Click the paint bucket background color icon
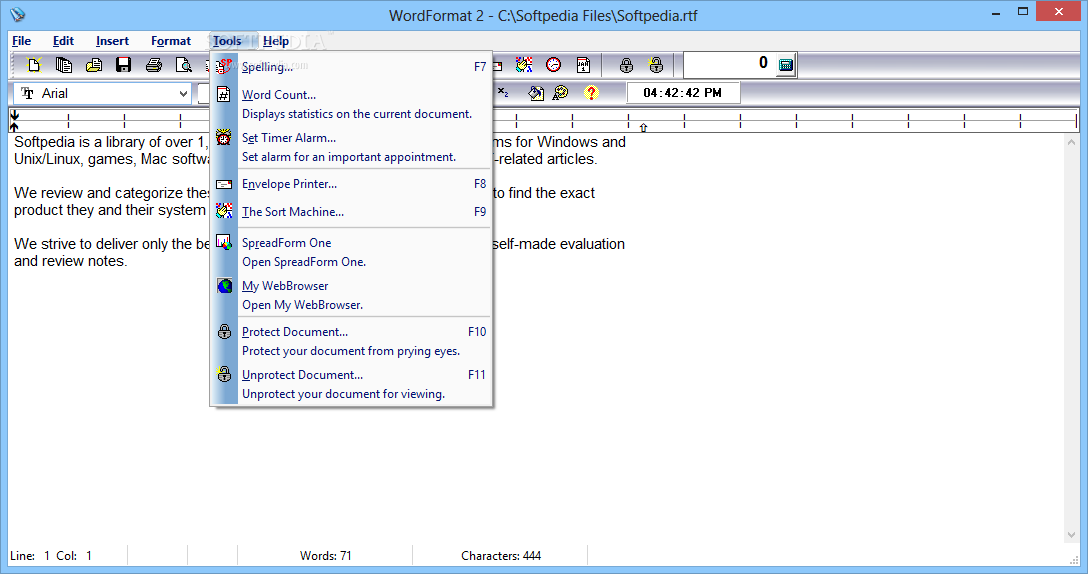The image size is (1088, 574). coord(536,93)
